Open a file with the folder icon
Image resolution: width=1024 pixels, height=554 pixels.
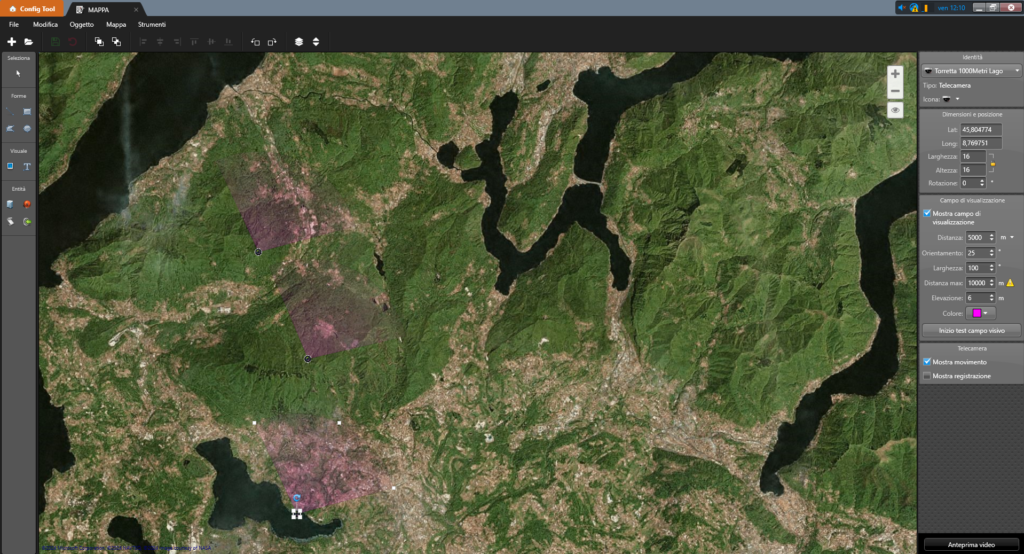tap(28, 42)
